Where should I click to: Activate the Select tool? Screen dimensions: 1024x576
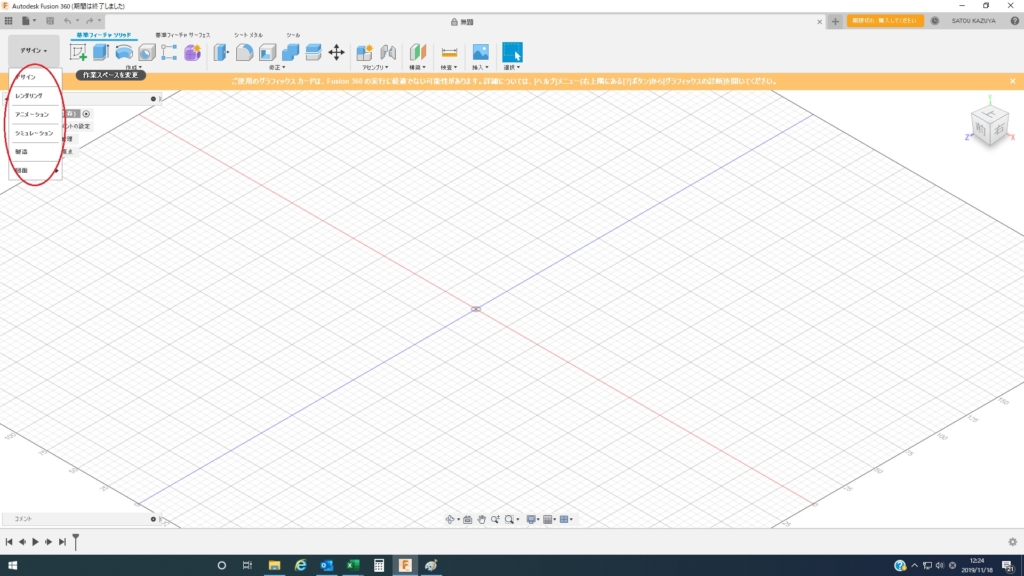tap(512, 52)
